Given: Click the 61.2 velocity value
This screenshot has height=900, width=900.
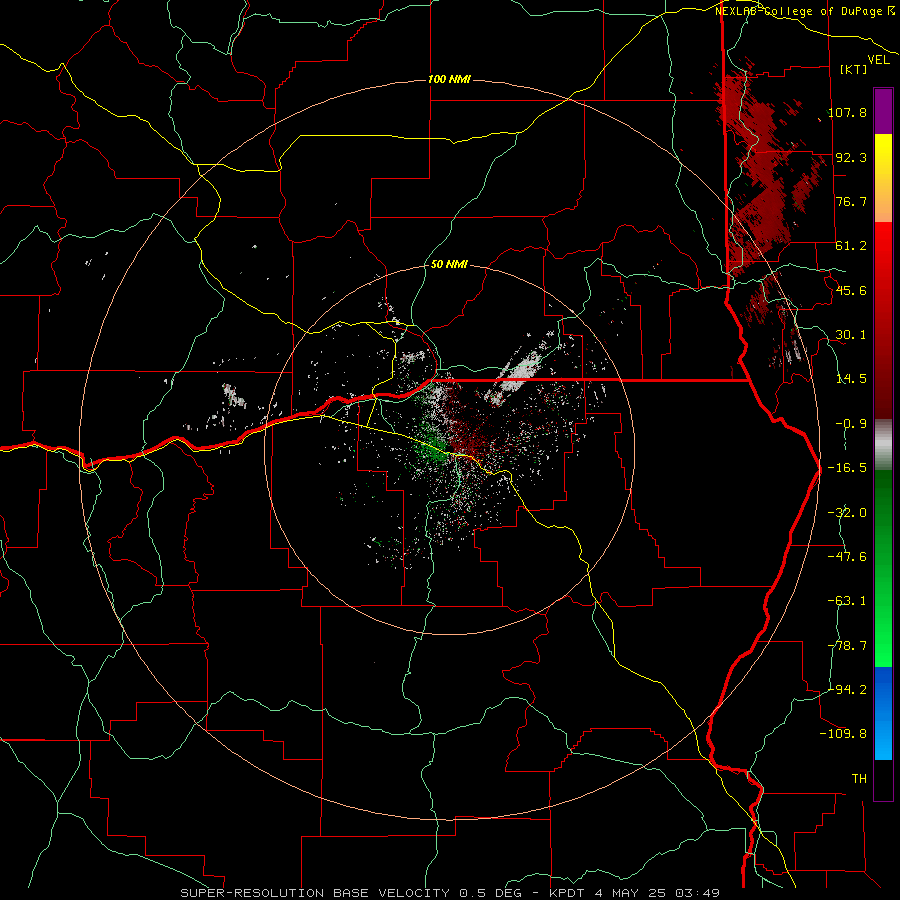Looking at the screenshot, I should tap(851, 246).
